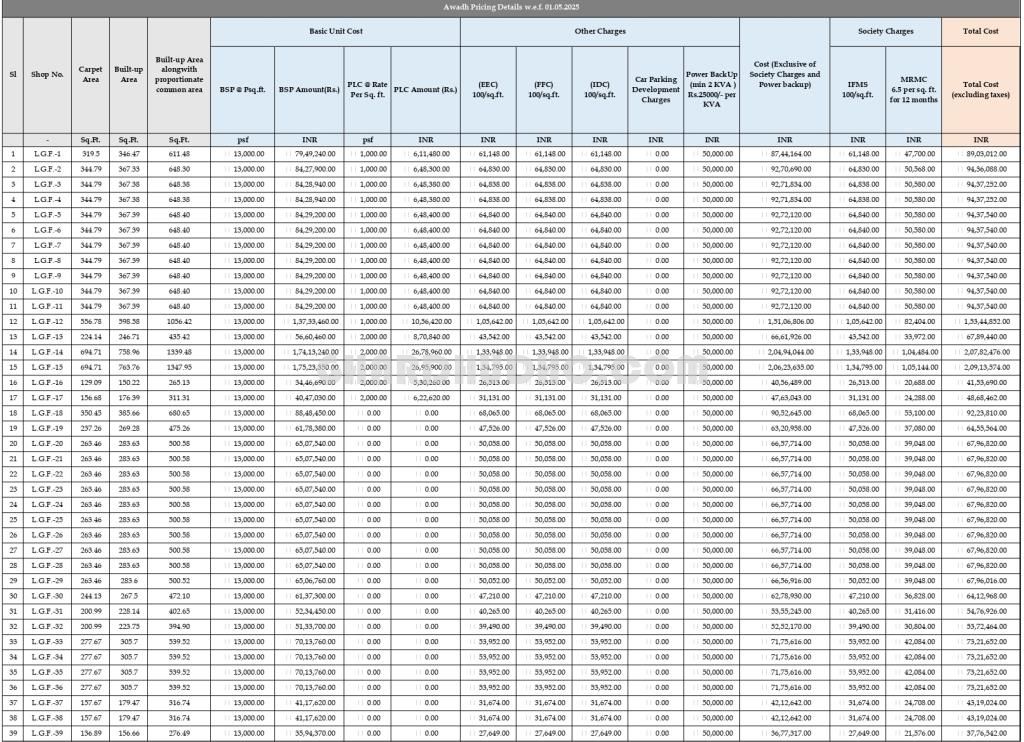
Task: Click the 'Society Charges' group header
Action: point(886,31)
